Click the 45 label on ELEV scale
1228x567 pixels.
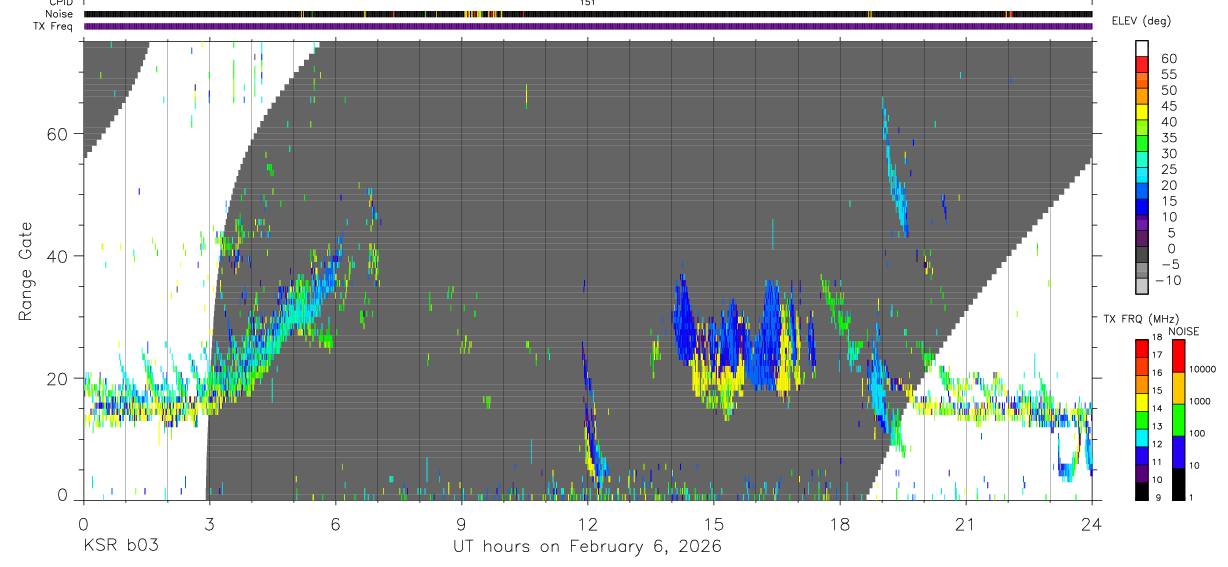coord(1168,106)
